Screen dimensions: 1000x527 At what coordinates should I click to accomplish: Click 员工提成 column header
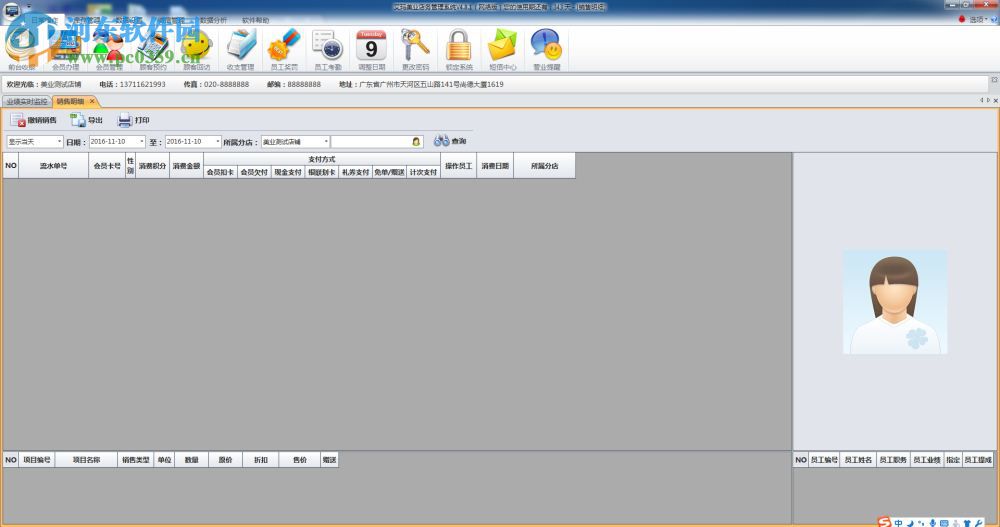[x=978, y=459]
